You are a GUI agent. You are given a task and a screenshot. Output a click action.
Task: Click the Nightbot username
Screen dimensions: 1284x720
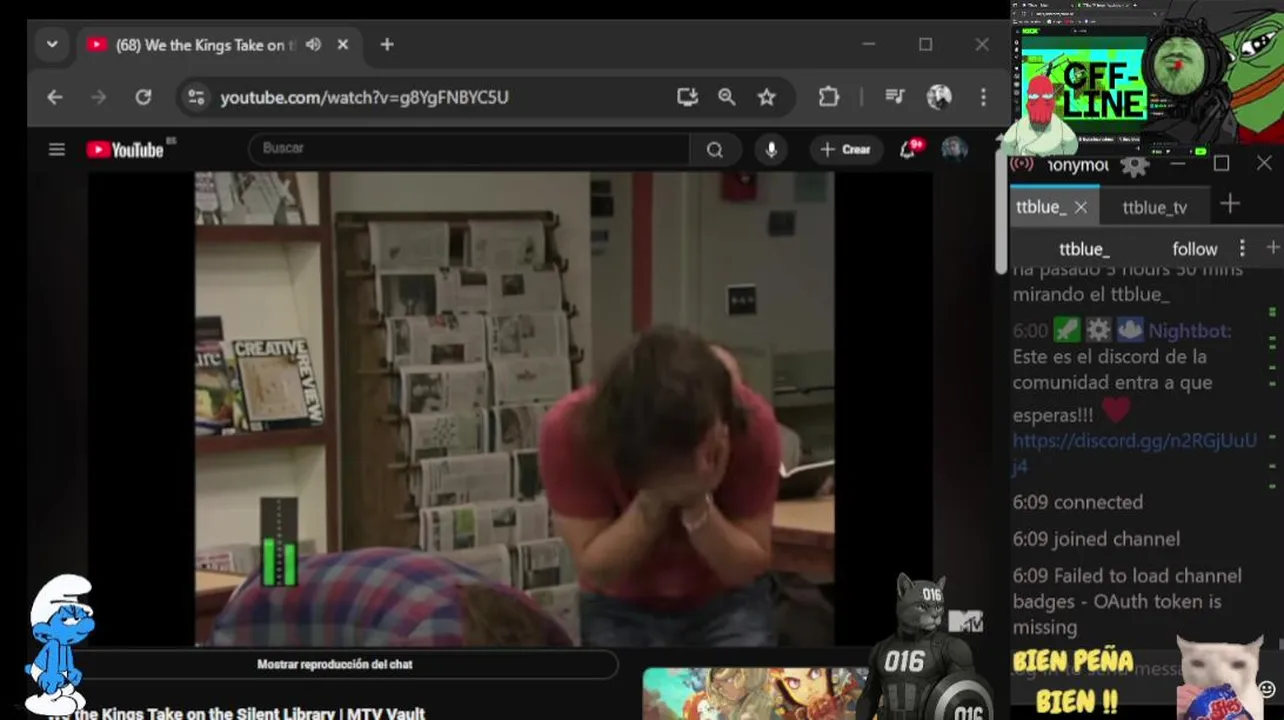click(x=1189, y=331)
